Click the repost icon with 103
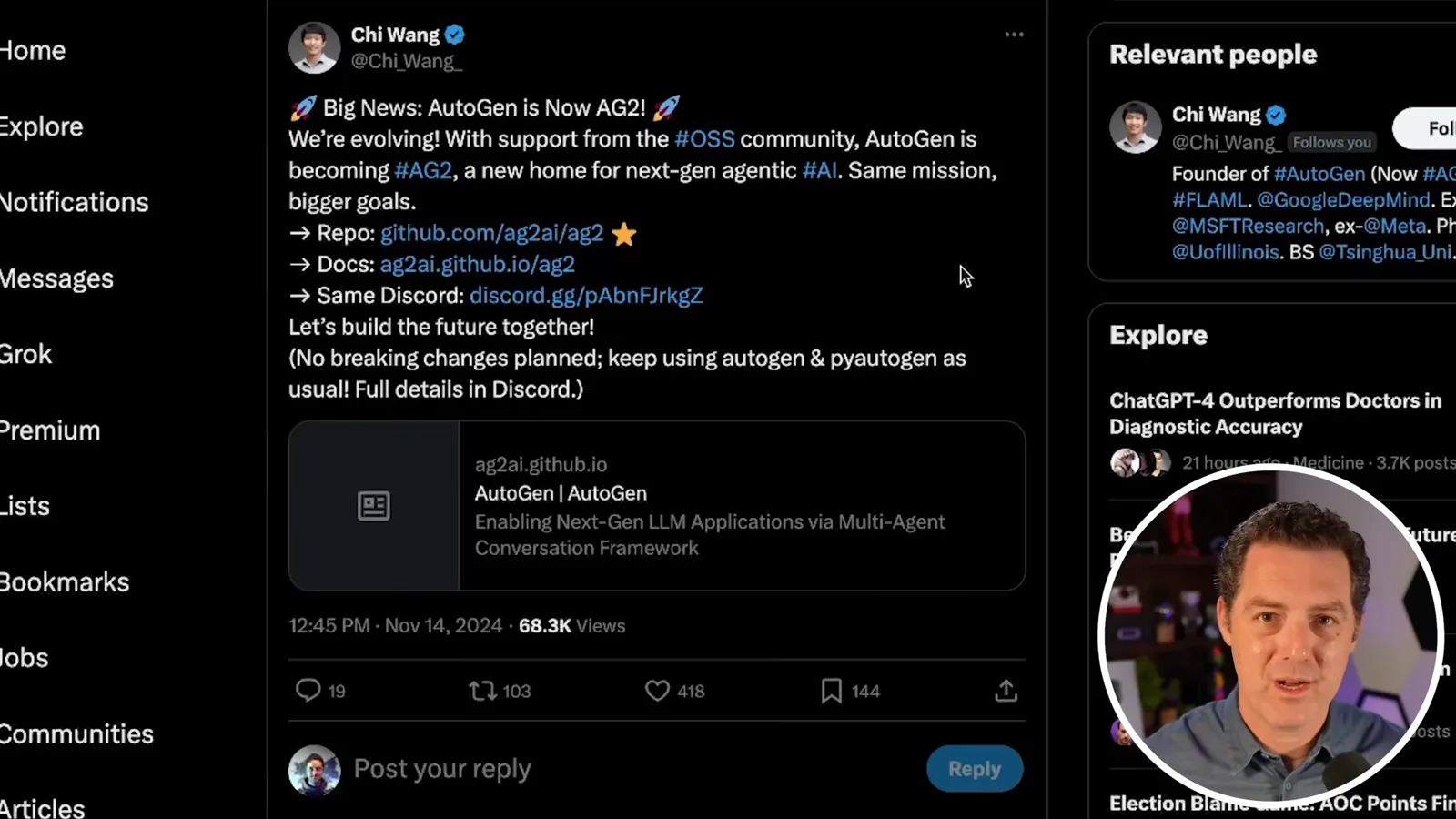This screenshot has height=819, width=1456. pyautogui.click(x=482, y=691)
